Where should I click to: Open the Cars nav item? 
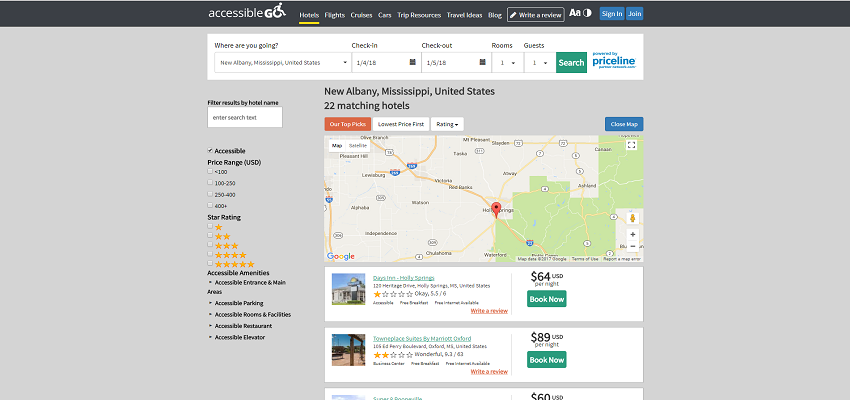coord(384,15)
